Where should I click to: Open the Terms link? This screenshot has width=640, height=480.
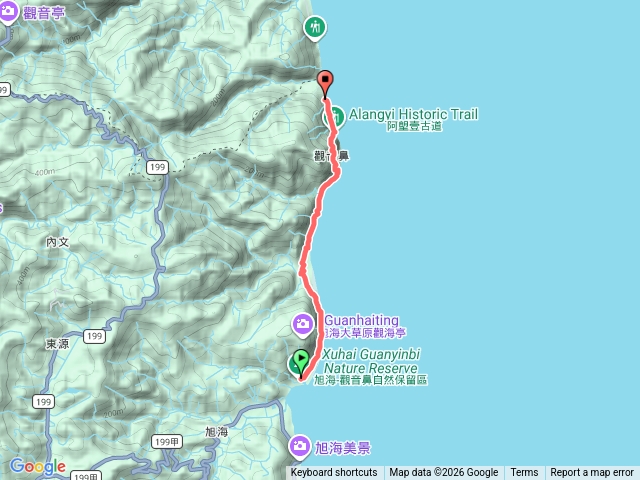[524, 473]
